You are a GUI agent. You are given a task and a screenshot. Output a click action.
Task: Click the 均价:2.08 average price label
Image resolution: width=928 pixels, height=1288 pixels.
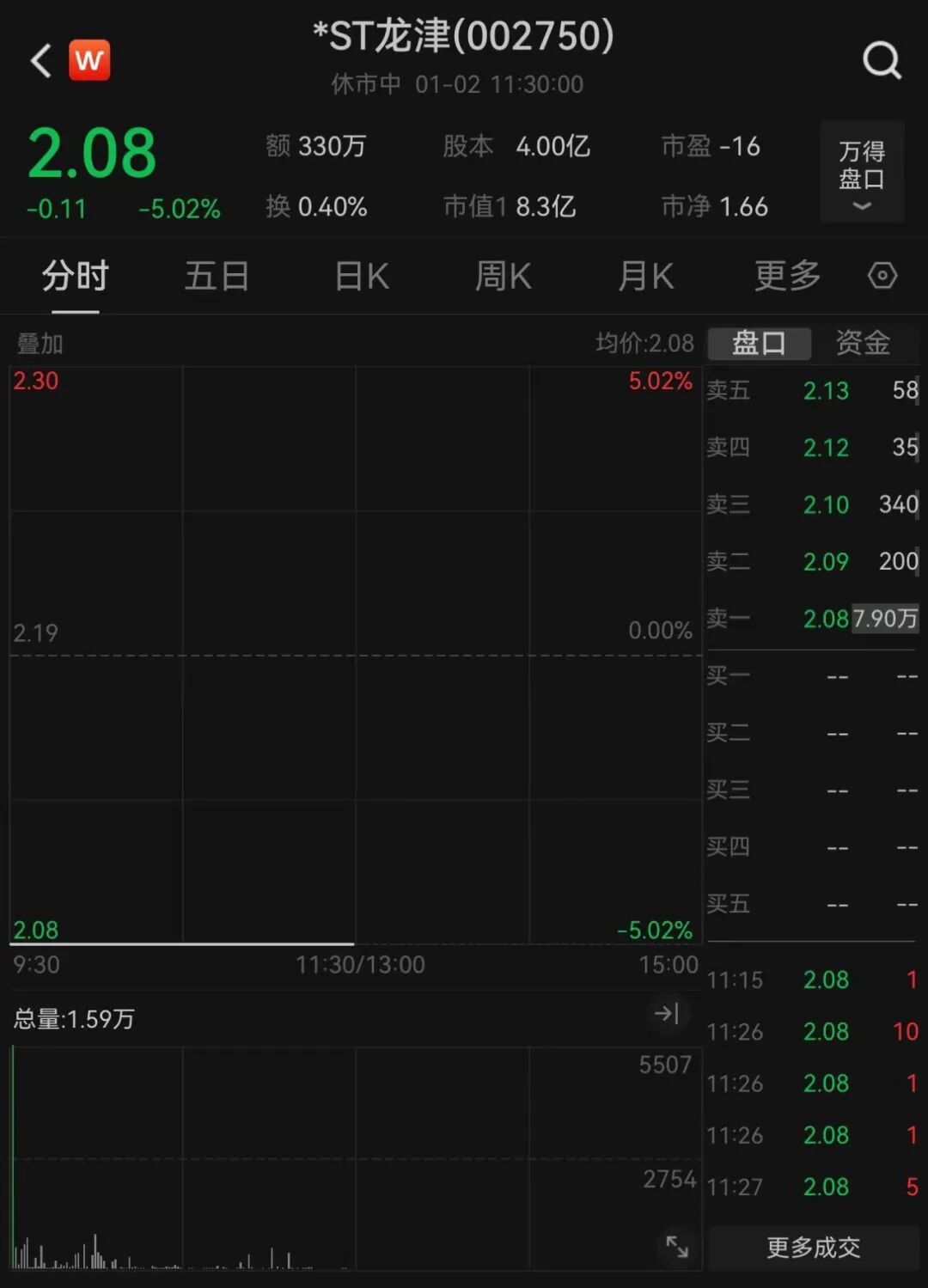pos(644,343)
